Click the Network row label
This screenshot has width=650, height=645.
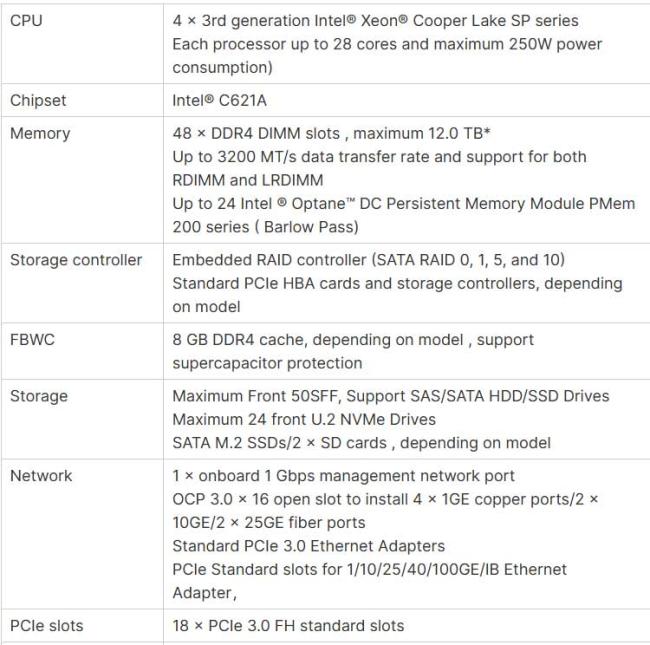(x=41, y=475)
